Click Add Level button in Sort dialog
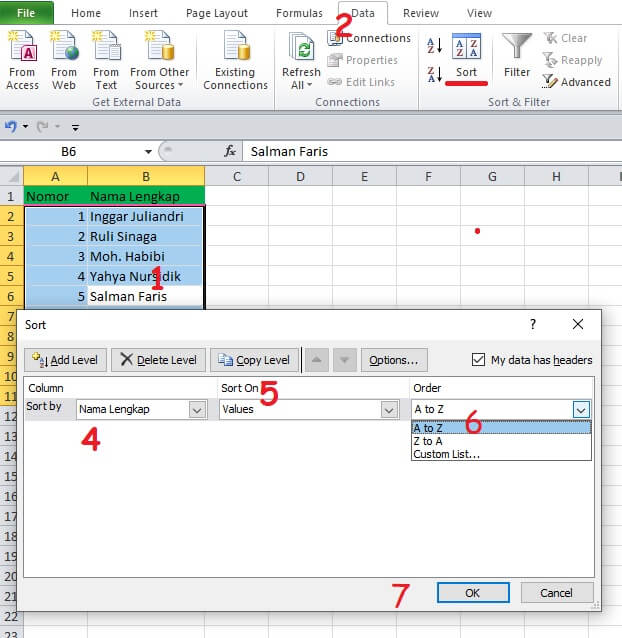Screen dimensions: 622x638 (65, 360)
